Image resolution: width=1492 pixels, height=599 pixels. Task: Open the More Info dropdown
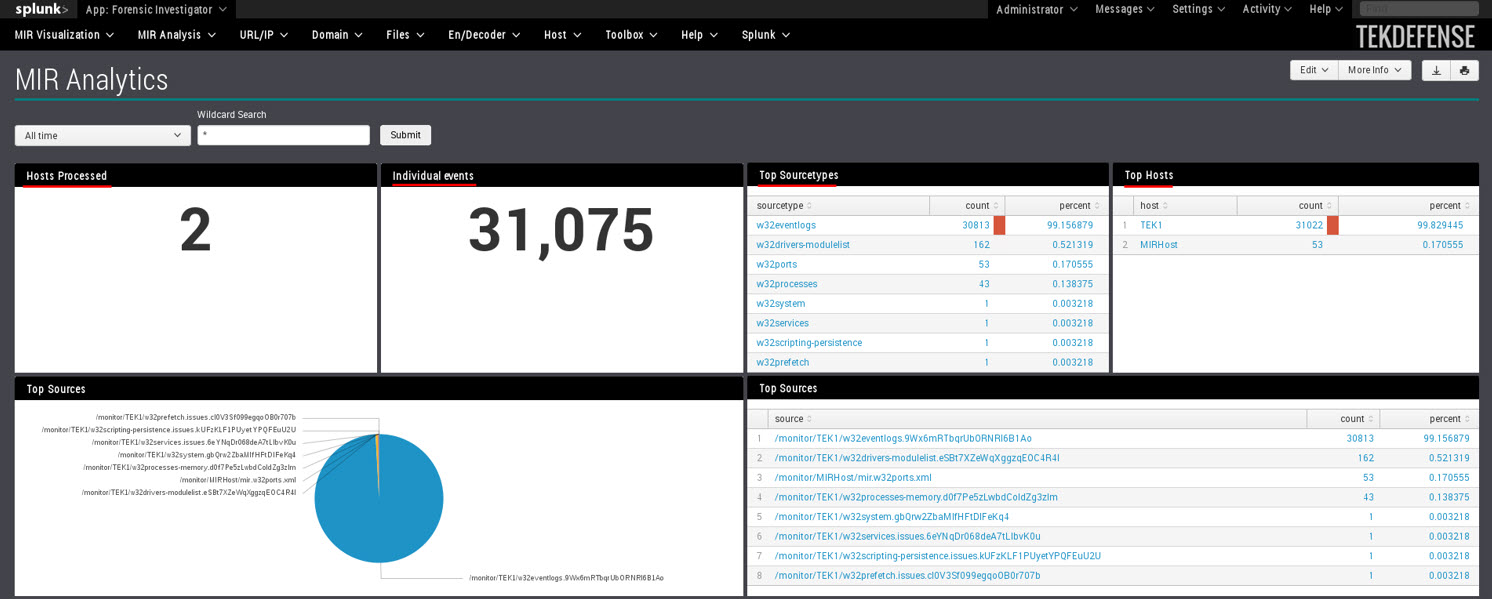point(1374,70)
